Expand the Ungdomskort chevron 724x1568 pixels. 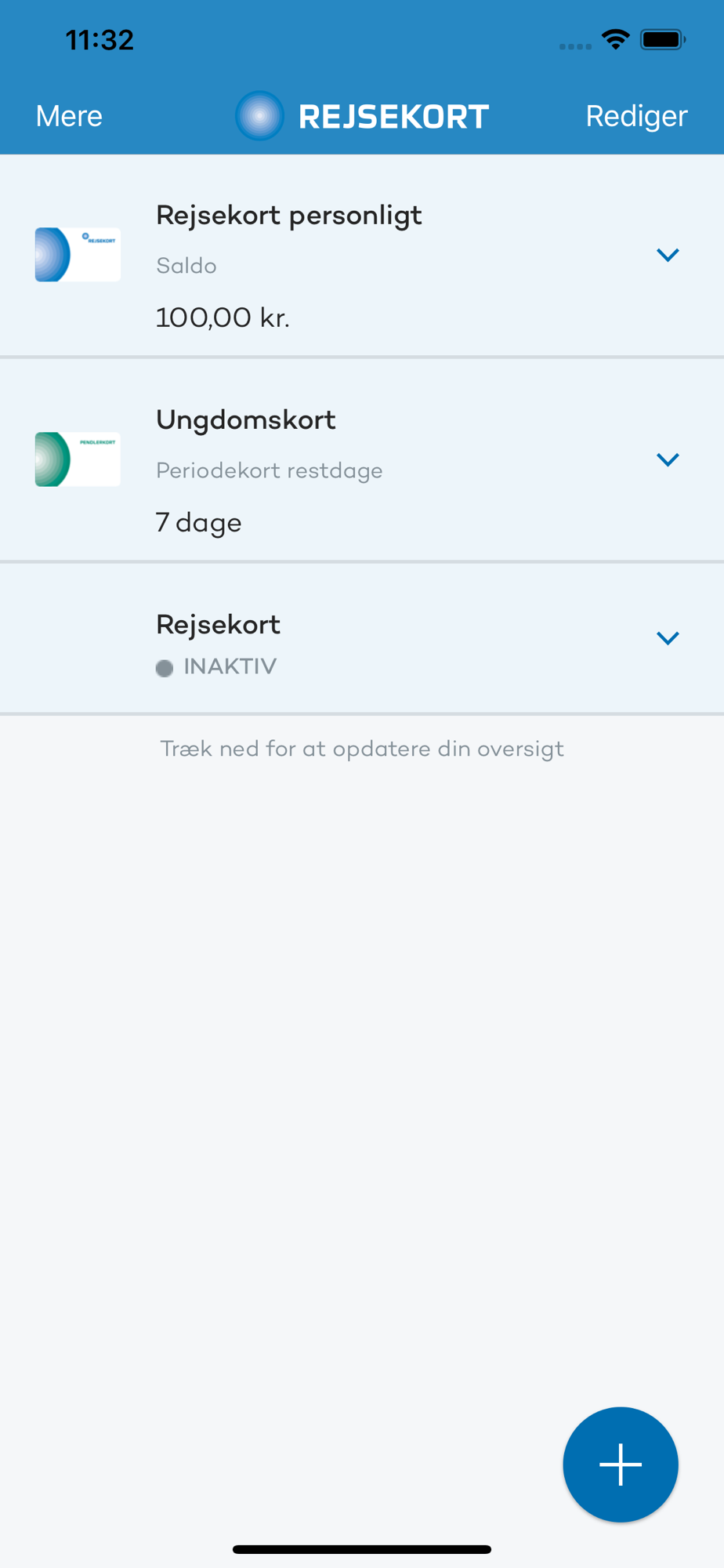668,459
